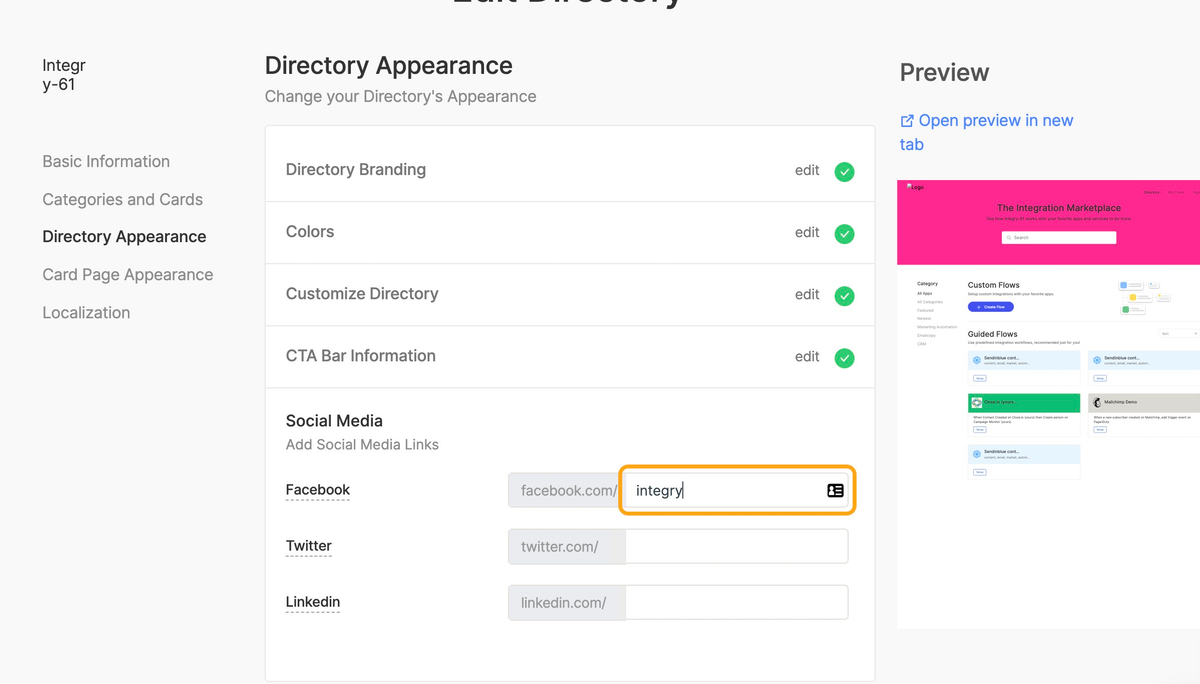Click the Social Media section heading
The width and height of the screenshot is (1200, 684).
(334, 421)
